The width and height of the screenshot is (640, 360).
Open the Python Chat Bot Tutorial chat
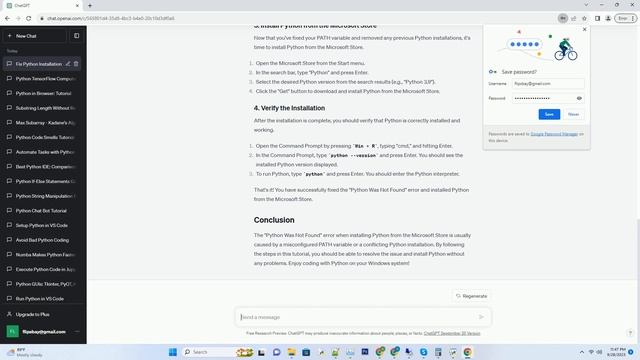[x=42, y=211]
